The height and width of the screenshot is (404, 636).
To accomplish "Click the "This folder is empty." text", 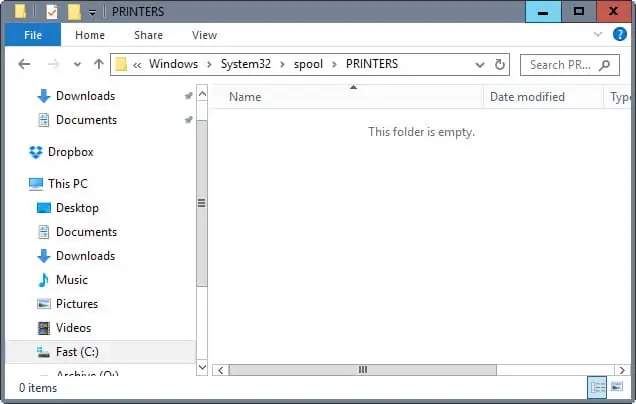I will click(x=421, y=132).
